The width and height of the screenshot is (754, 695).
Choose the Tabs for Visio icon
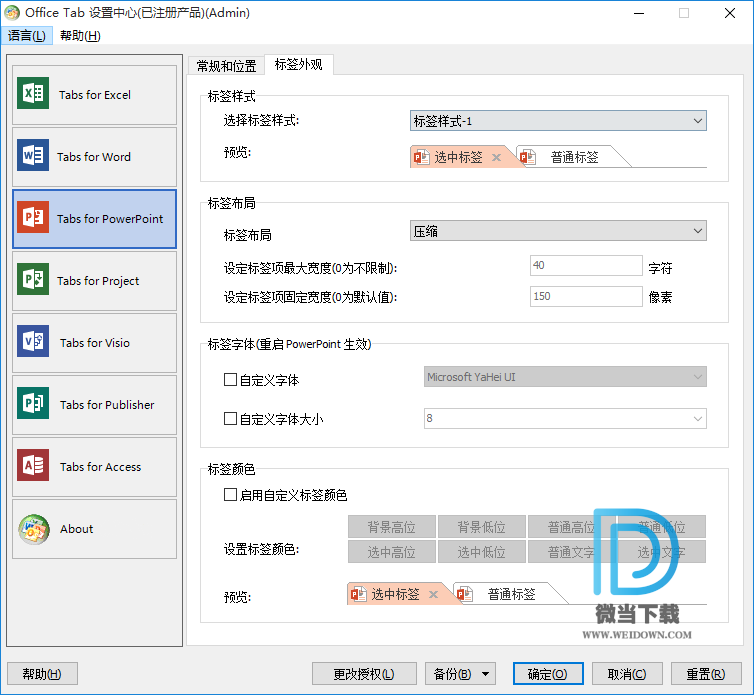[x=33, y=342]
